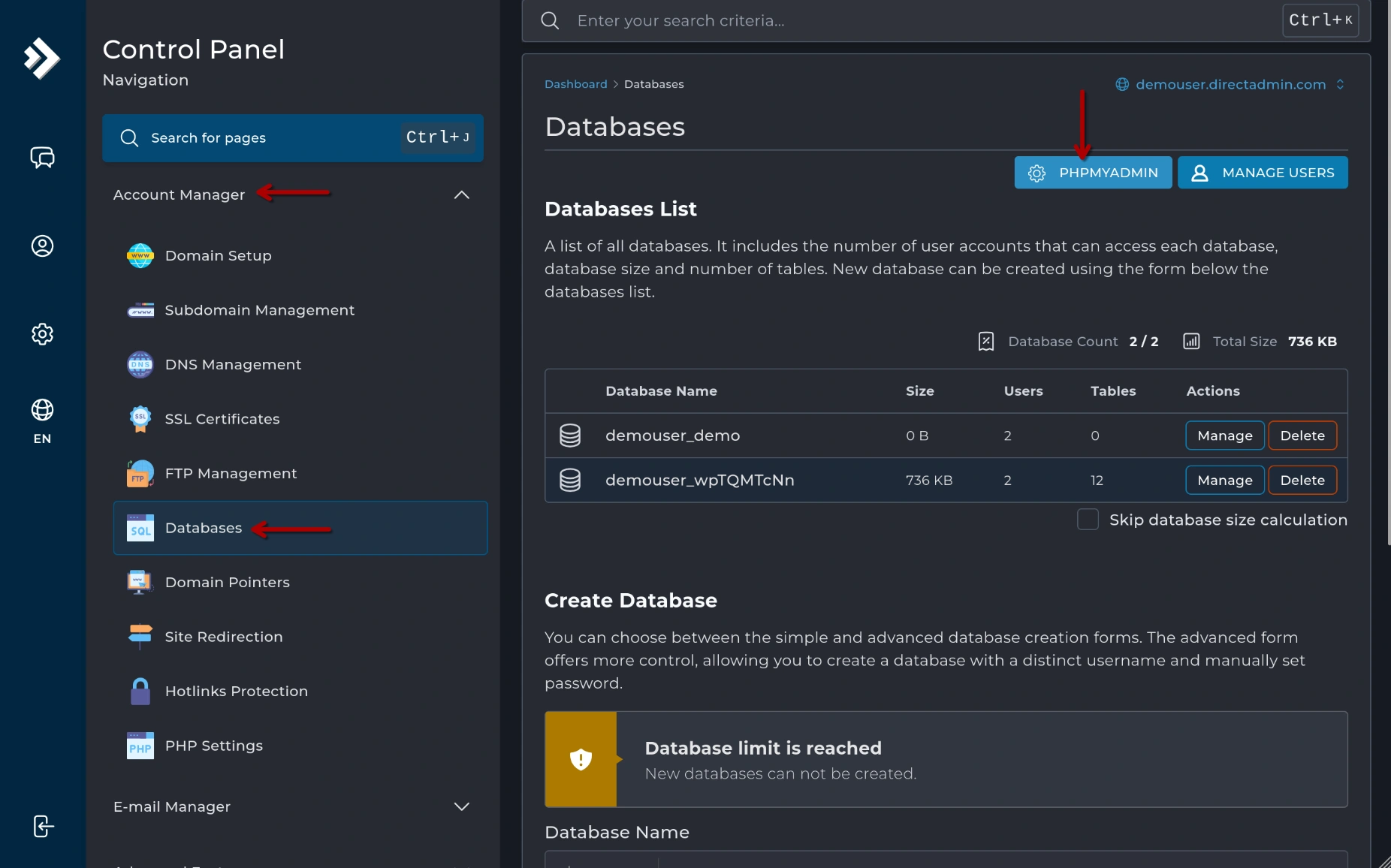Select Hotlinks Protection in the sidebar
This screenshot has height=868, width=1391.
click(236, 691)
